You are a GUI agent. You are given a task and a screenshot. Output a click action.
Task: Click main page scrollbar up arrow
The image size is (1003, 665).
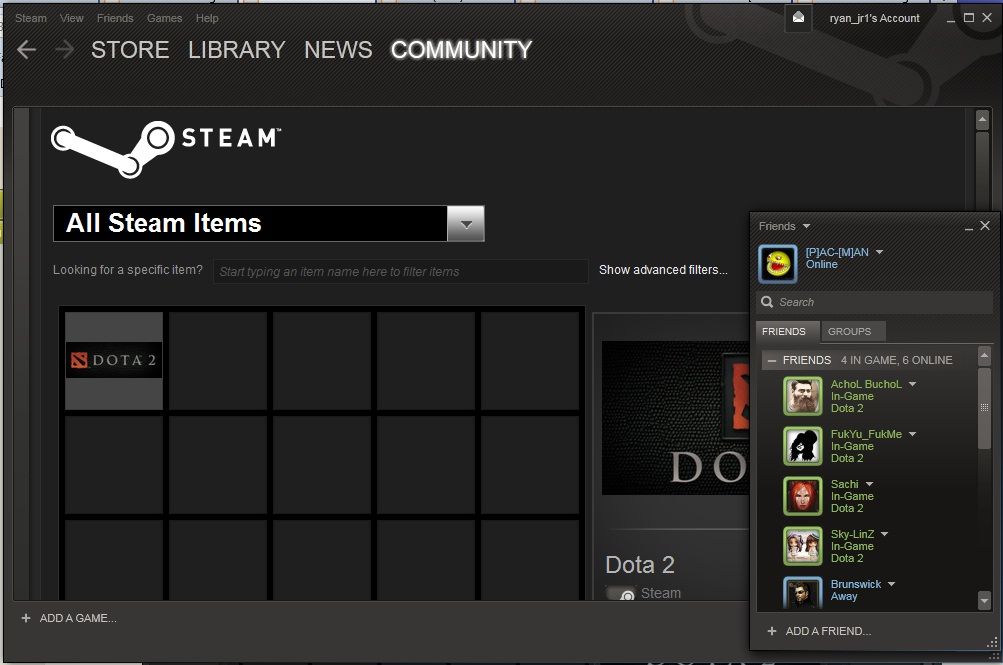point(983,120)
